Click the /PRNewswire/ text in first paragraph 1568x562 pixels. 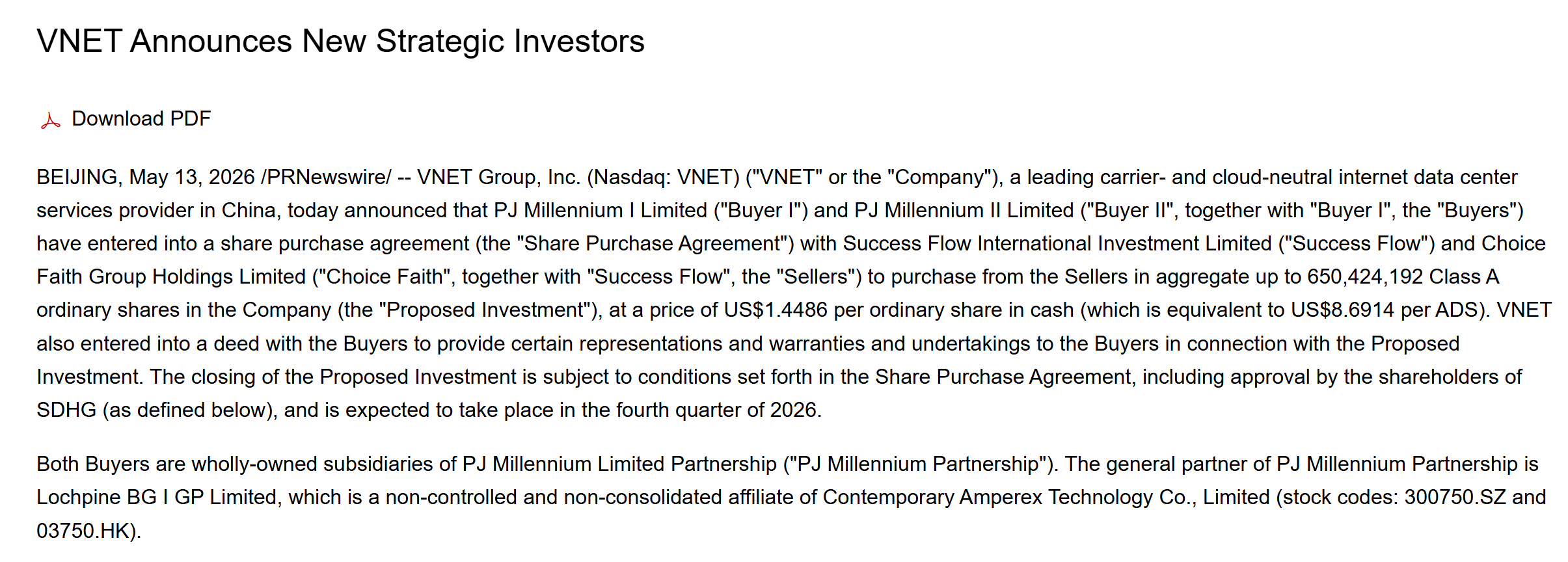coord(327,178)
